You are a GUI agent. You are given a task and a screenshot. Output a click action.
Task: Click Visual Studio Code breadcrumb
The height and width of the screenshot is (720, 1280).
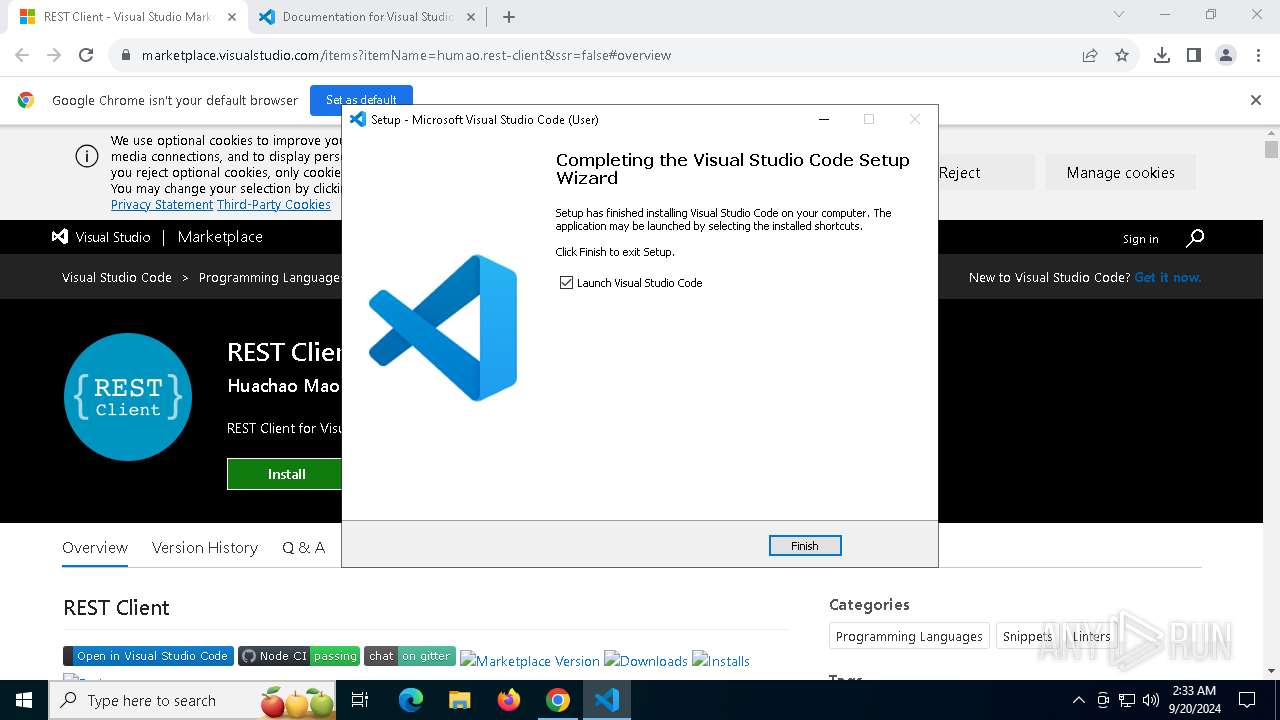[117, 277]
